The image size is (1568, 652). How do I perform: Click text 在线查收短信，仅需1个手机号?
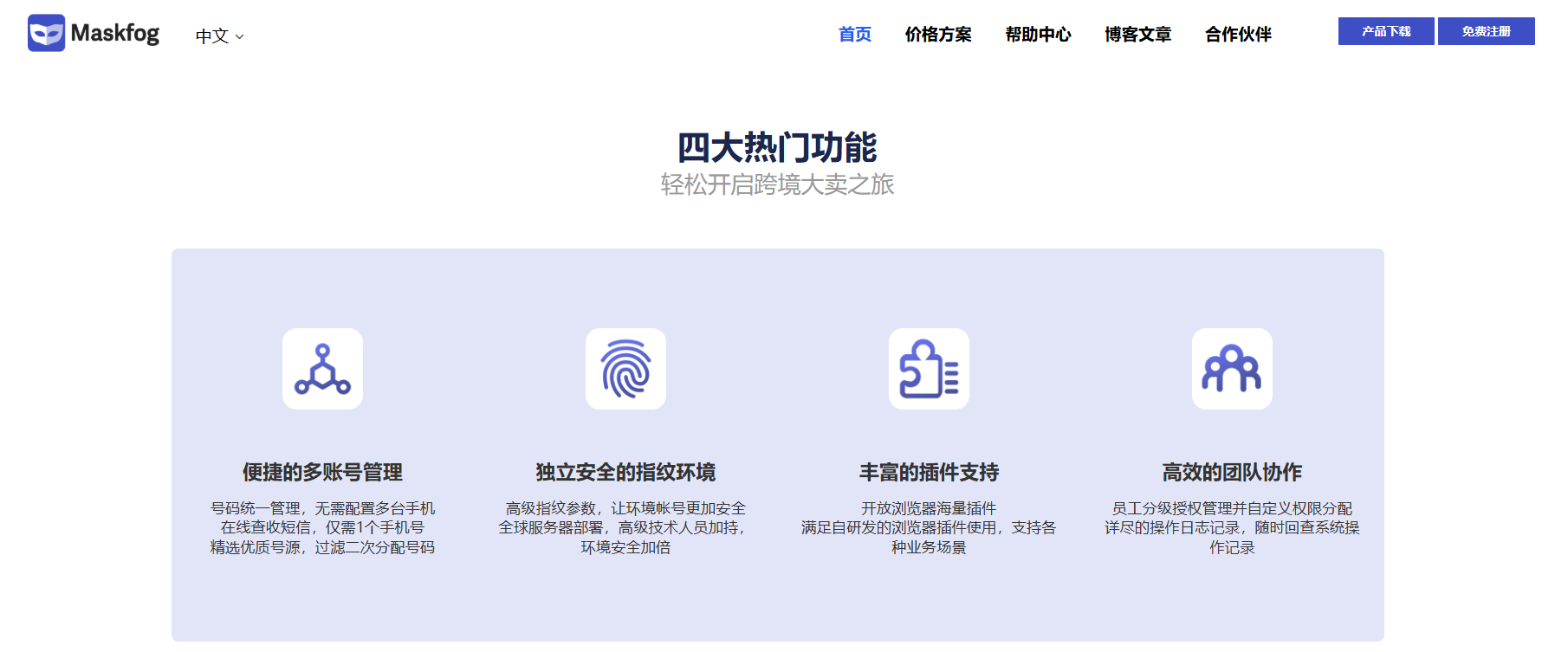pyautogui.click(x=322, y=527)
